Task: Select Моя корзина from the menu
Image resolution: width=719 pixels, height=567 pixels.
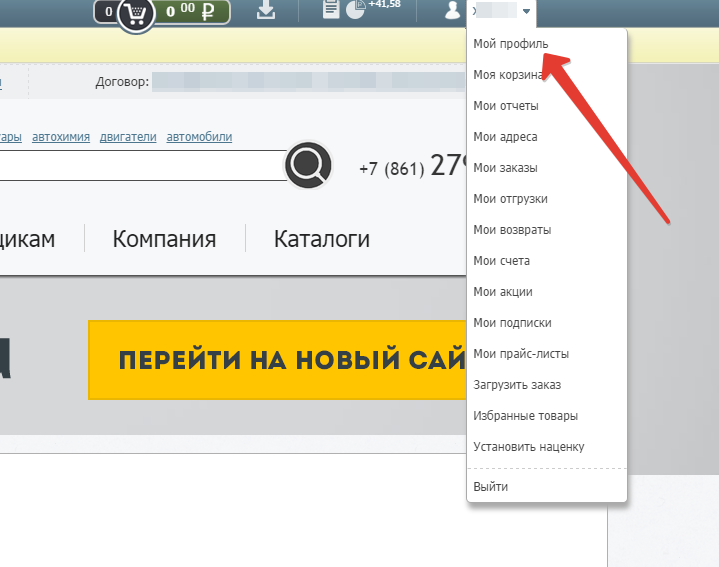Action: [508, 75]
